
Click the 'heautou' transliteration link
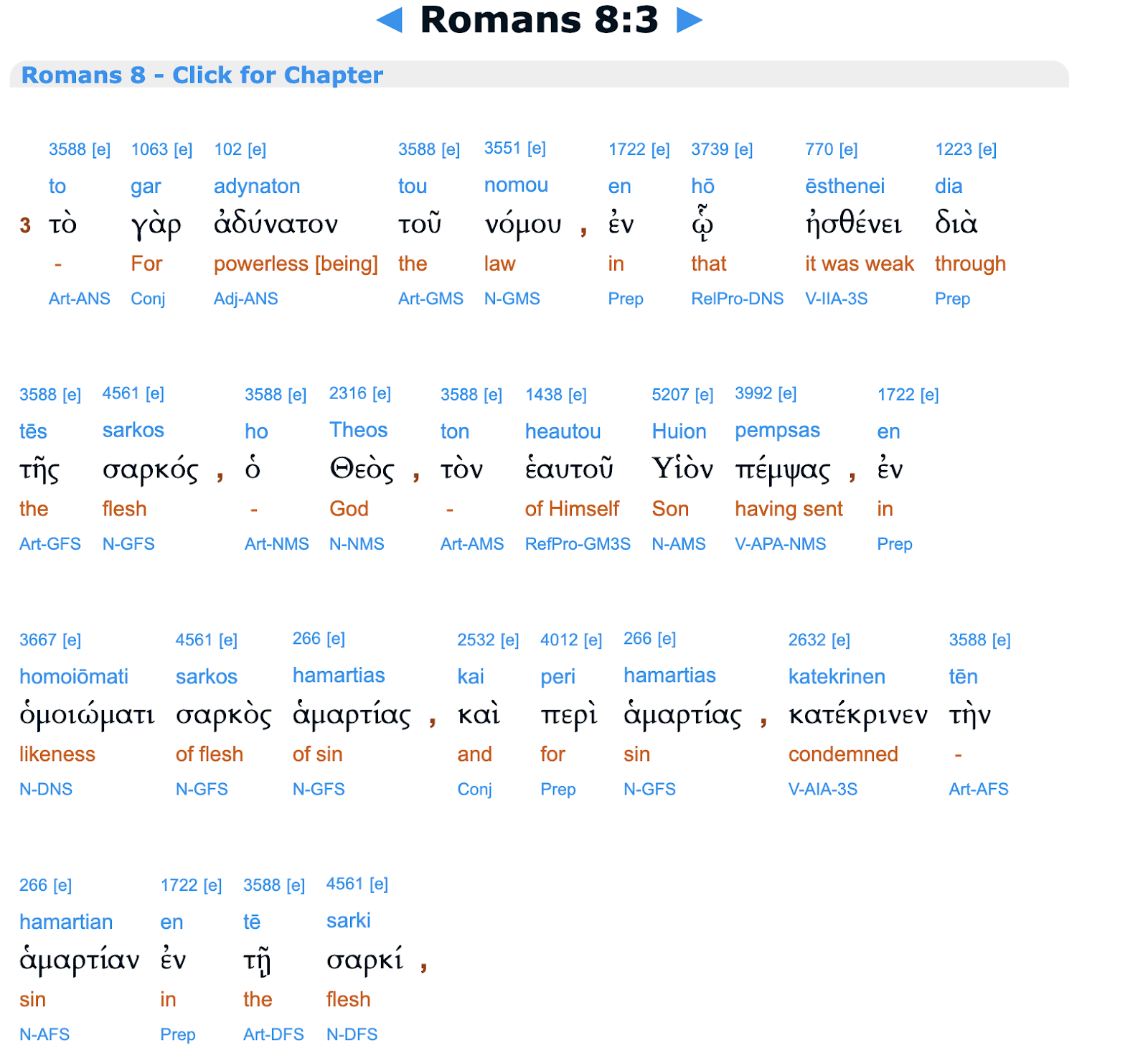click(x=563, y=431)
